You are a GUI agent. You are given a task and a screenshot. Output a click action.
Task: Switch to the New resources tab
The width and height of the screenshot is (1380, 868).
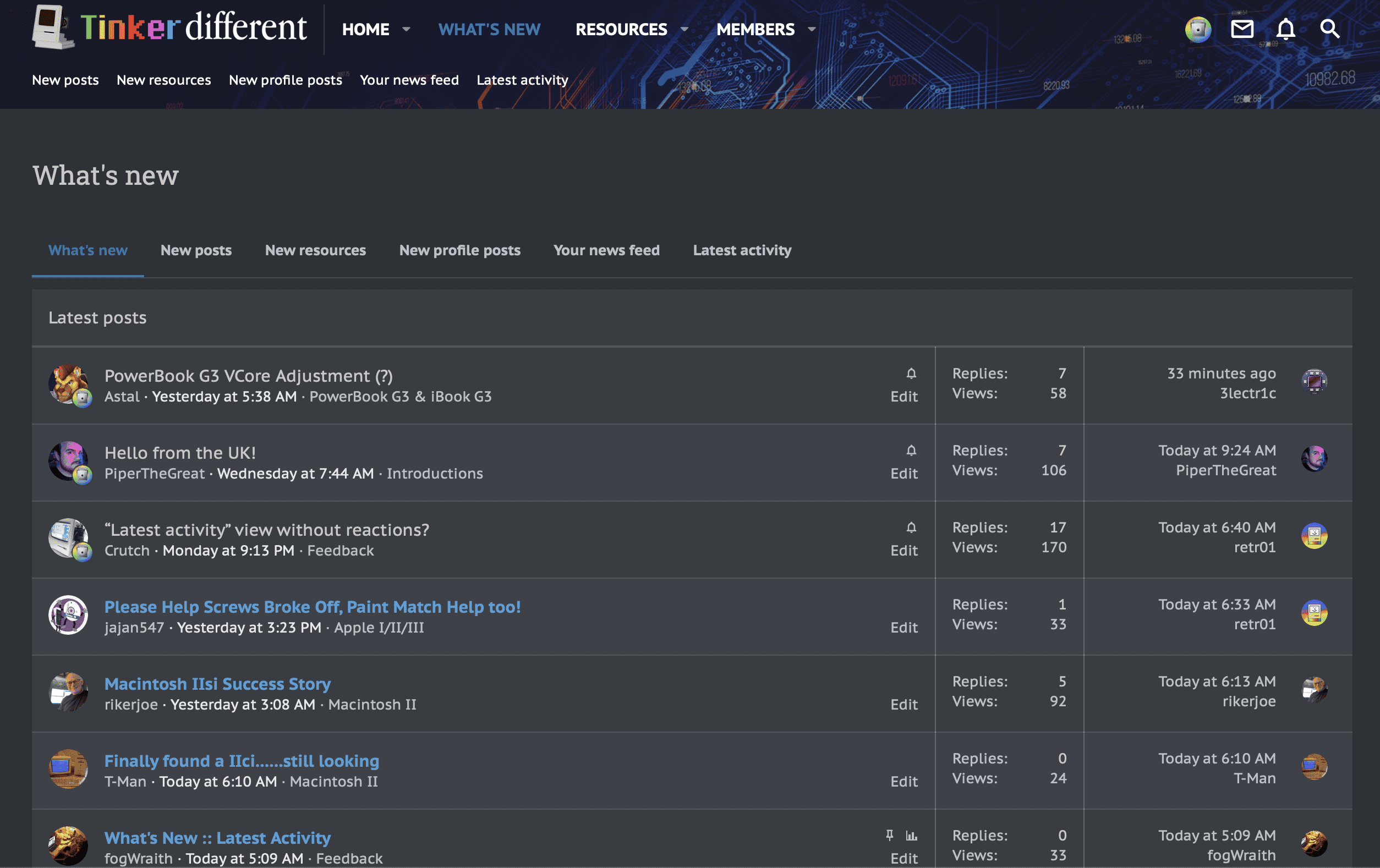pos(315,250)
